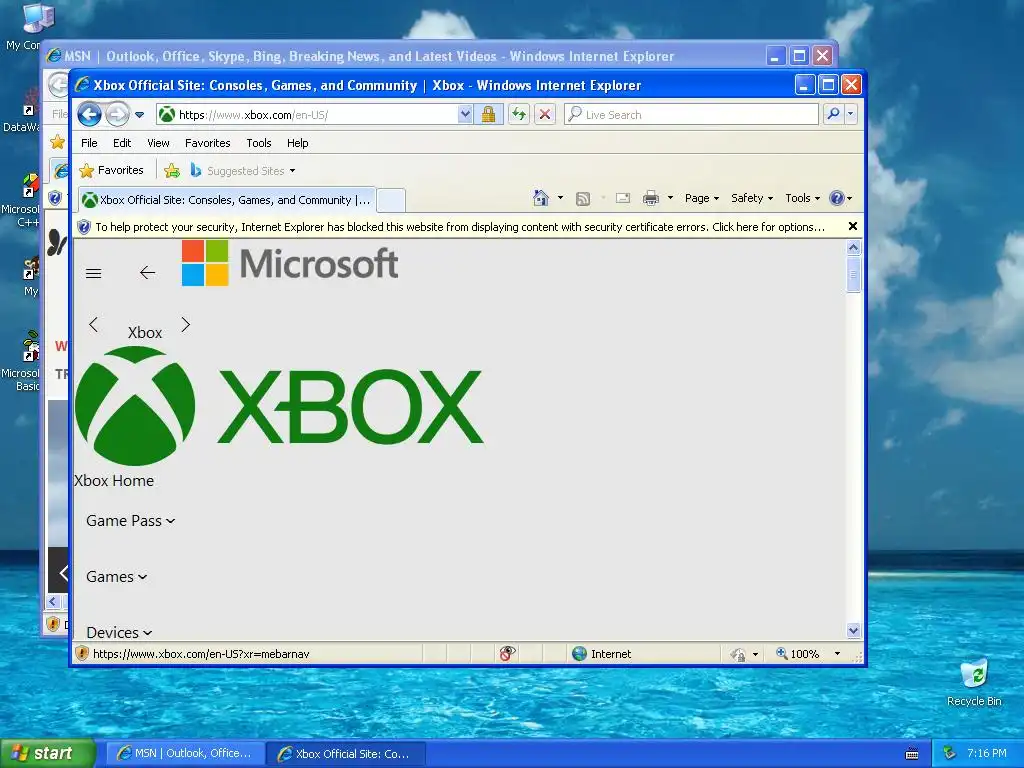The width and height of the screenshot is (1024, 768).
Task: Click the New Tab button
Action: coord(391,200)
